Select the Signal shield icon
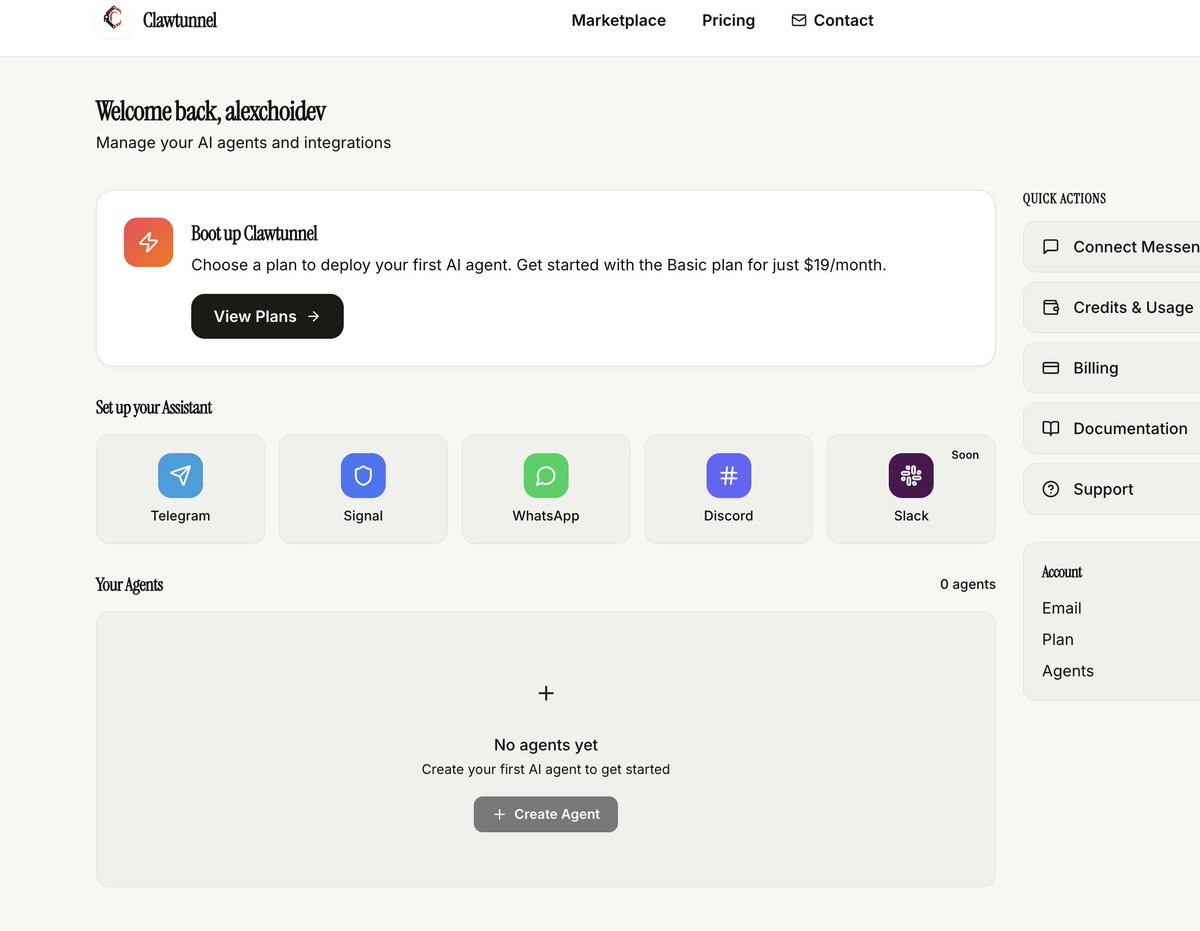The width and height of the screenshot is (1200, 931). click(363, 475)
